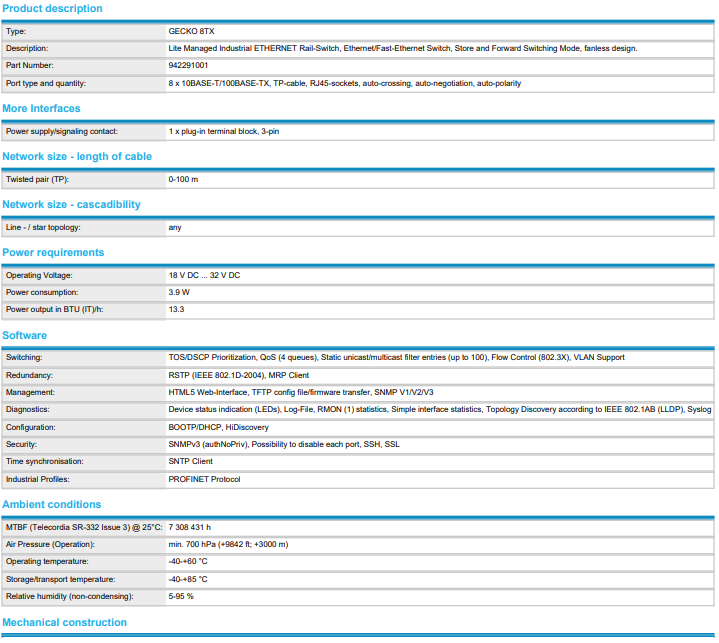Click the 'More Interfaces' heading
This screenshot has height=643, width=719.
(41, 109)
